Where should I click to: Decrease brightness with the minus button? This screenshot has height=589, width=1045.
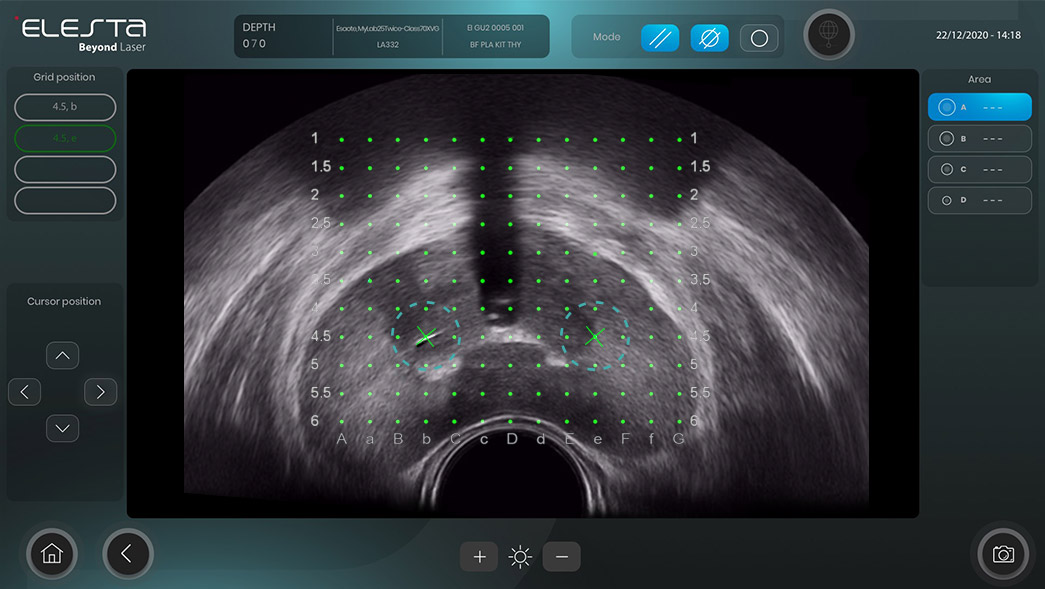pyautogui.click(x=561, y=557)
